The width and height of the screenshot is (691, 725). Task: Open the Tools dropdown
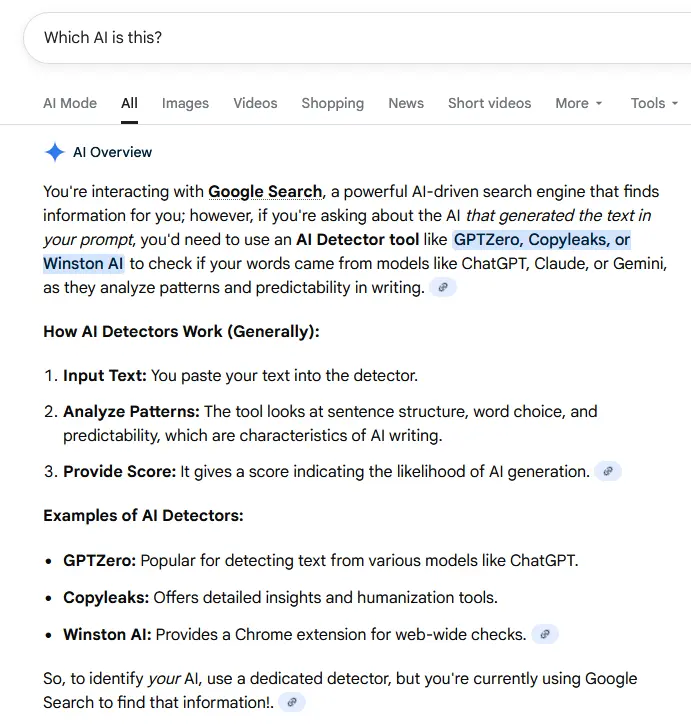[654, 103]
